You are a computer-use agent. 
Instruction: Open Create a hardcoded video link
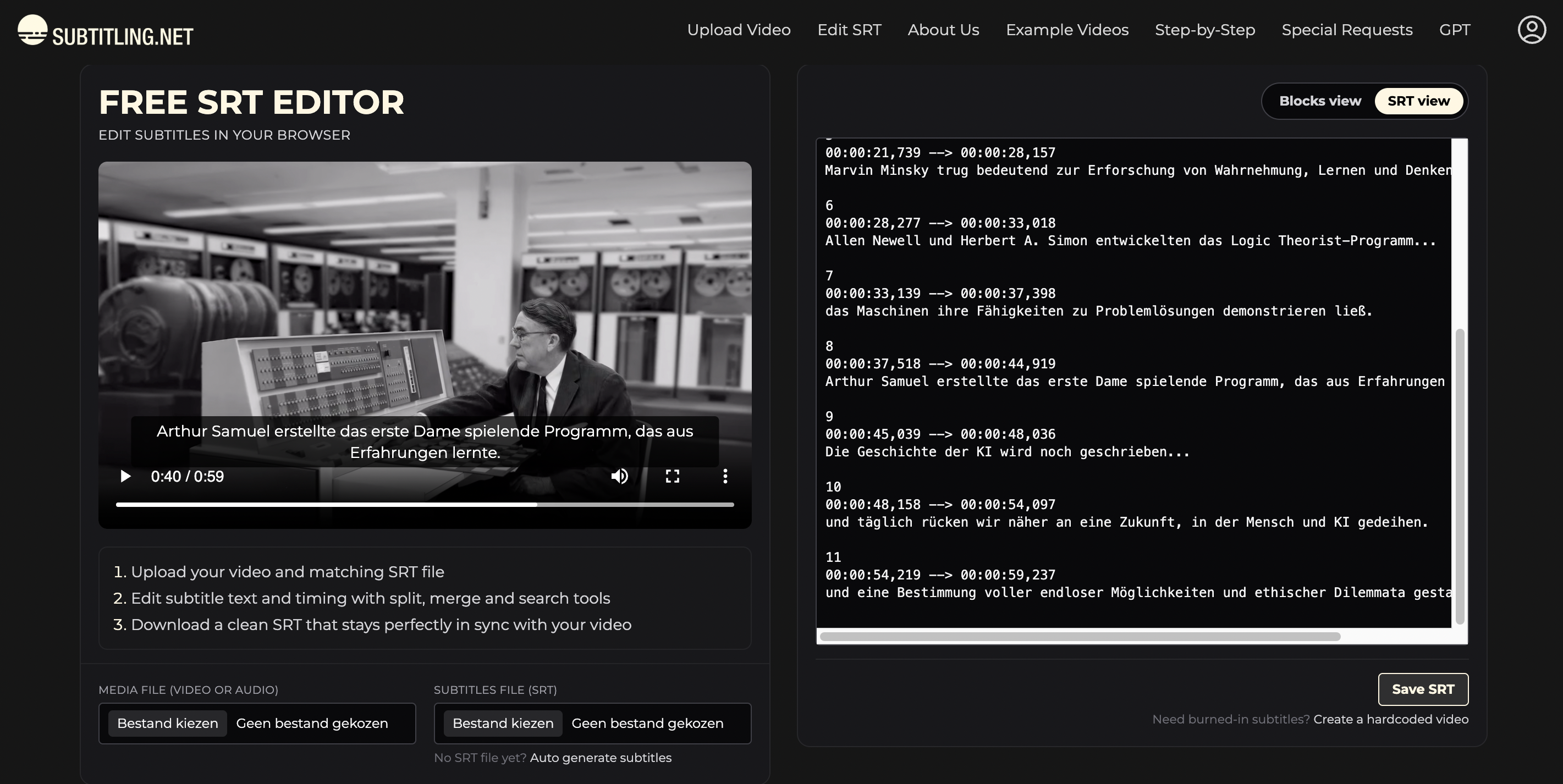click(x=1390, y=719)
